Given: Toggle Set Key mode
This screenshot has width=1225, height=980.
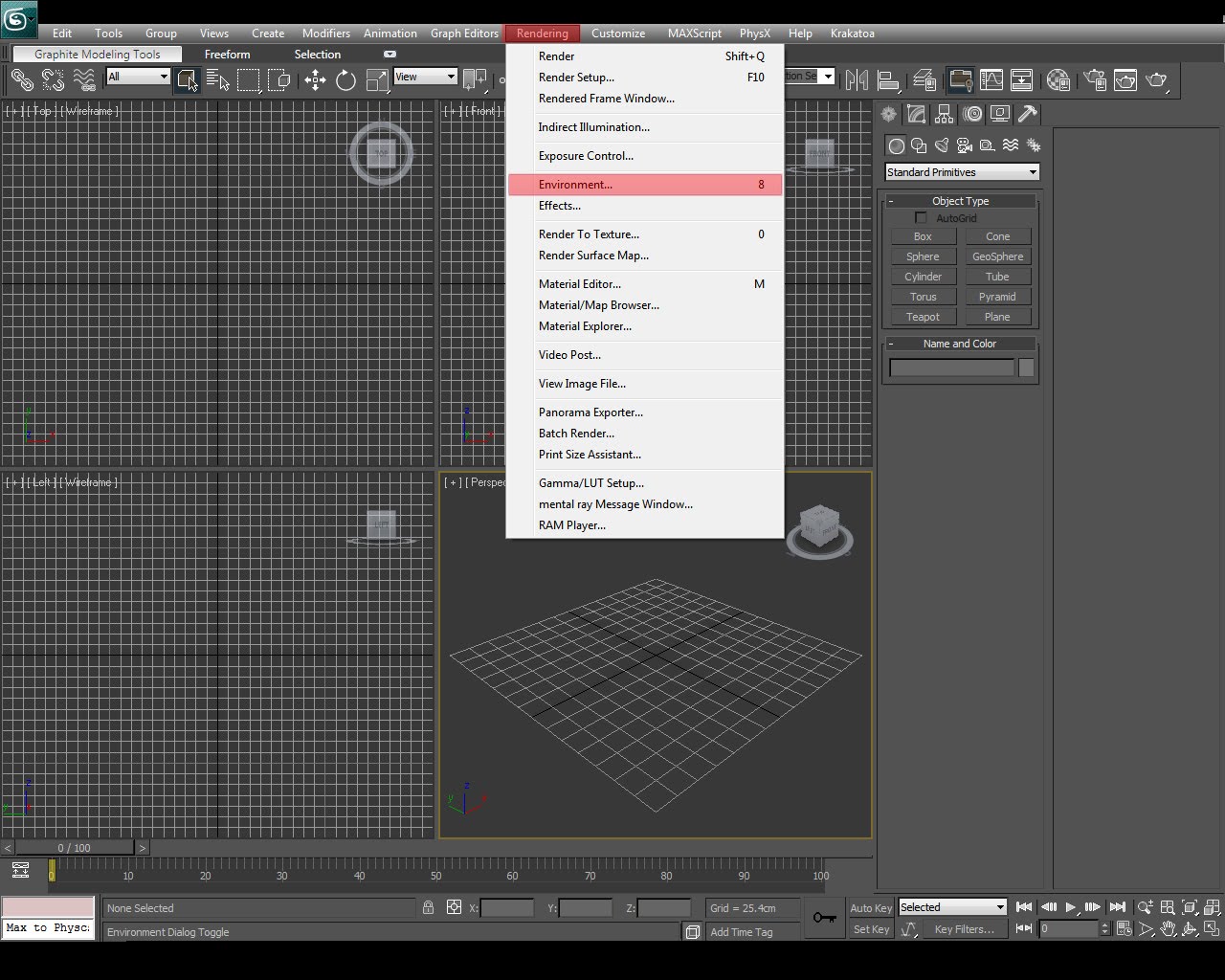Looking at the screenshot, I should (x=870, y=928).
